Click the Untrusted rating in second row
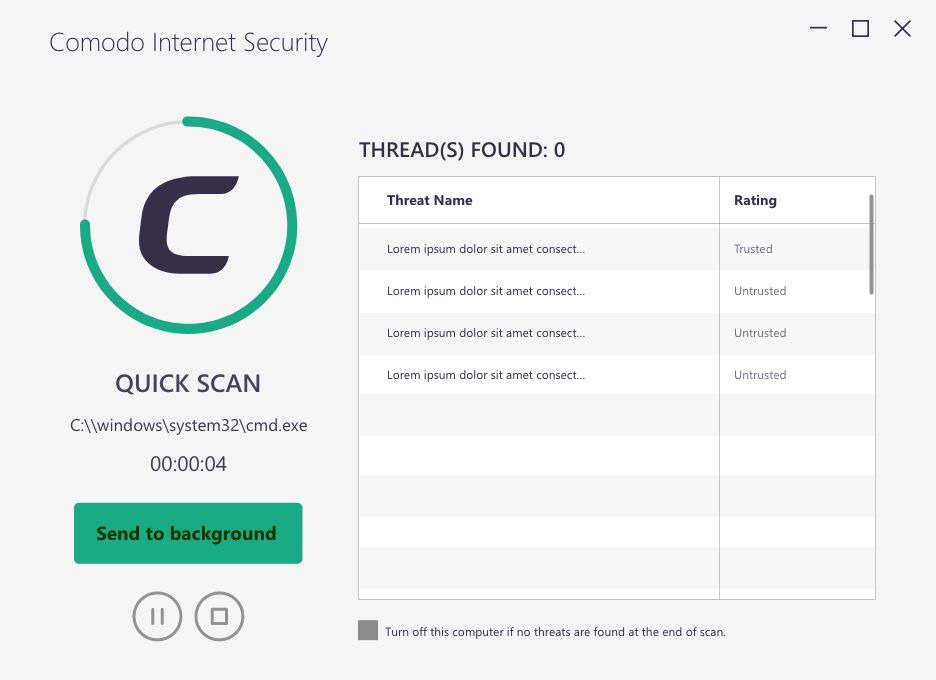Image resolution: width=936 pixels, height=680 pixels. [760, 291]
